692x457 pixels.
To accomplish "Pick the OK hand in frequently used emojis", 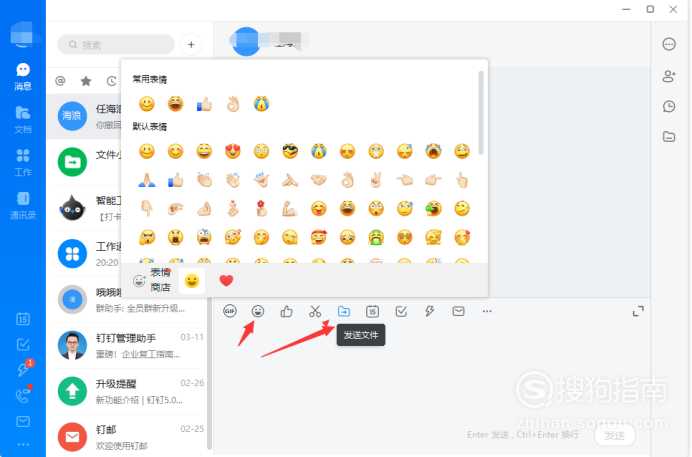I will 233,104.
